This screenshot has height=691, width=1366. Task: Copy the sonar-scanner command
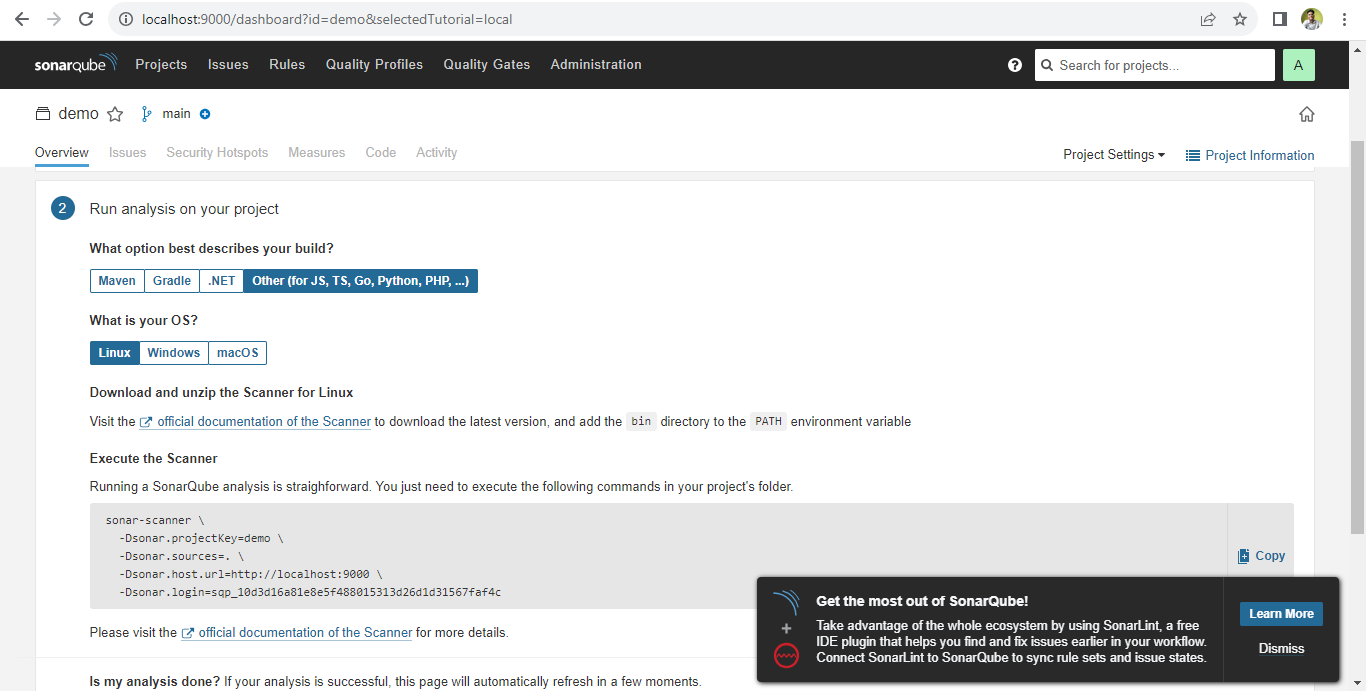coord(1261,556)
